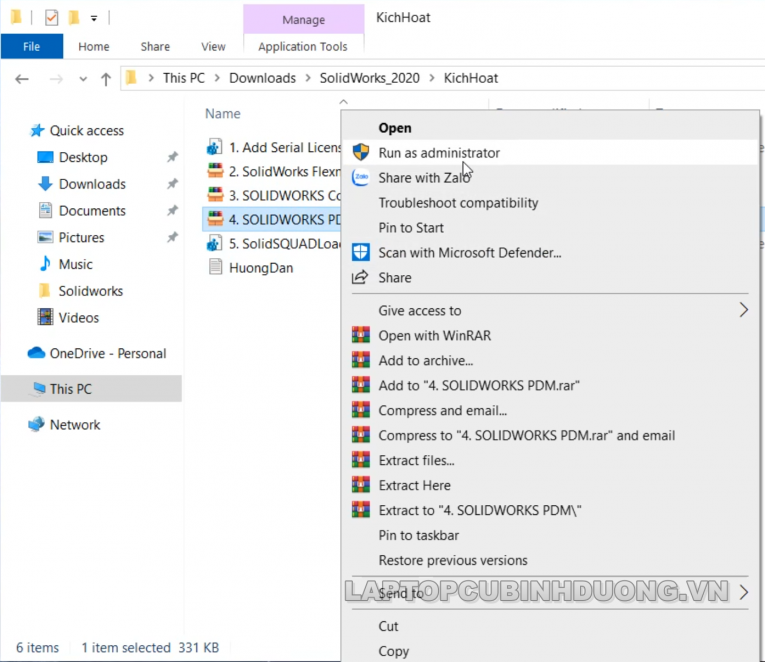Switch to the Share ribbon tab

(155, 46)
